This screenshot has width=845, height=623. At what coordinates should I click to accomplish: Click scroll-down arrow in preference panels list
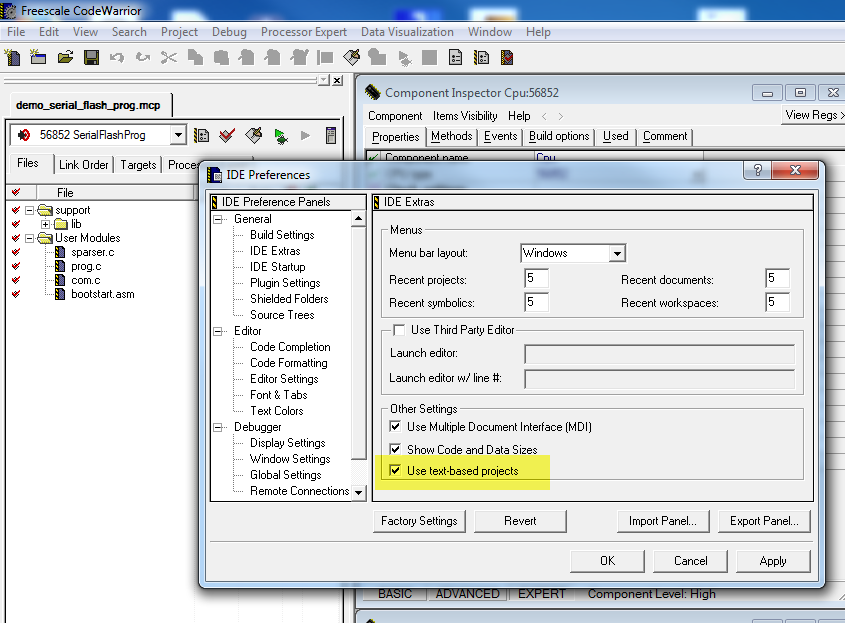(358, 492)
